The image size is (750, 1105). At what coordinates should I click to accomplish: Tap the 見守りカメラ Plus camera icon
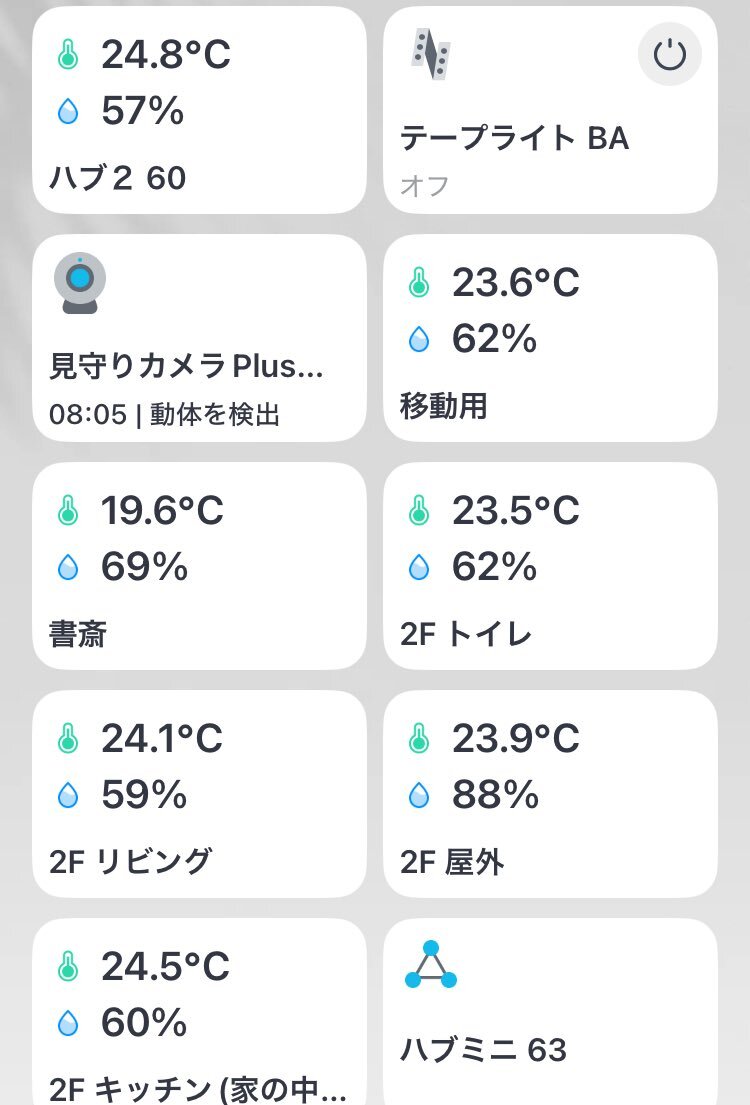pyautogui.click(x=80, y=283)
